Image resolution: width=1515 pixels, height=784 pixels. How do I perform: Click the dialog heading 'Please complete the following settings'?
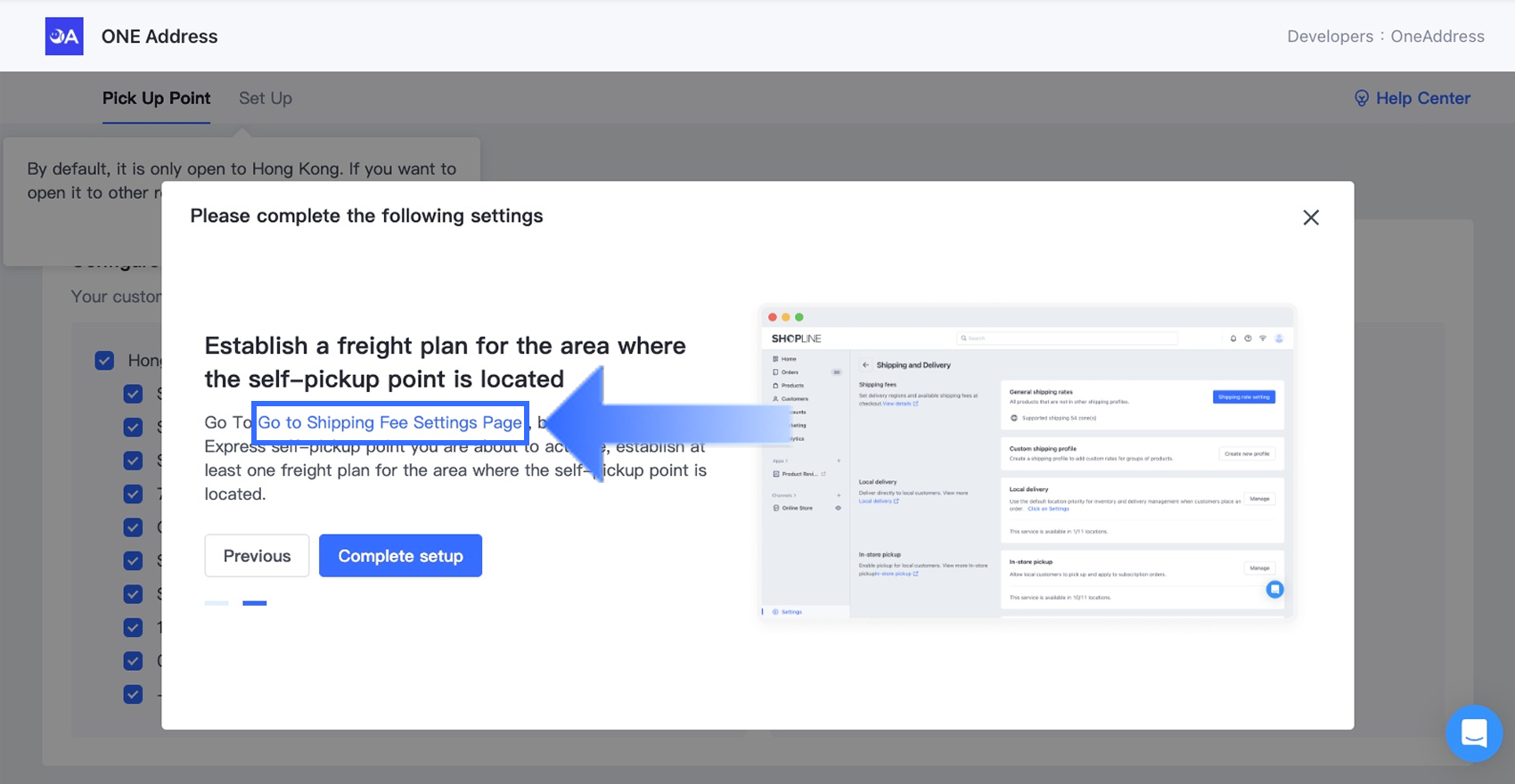(x=366, y=216)
